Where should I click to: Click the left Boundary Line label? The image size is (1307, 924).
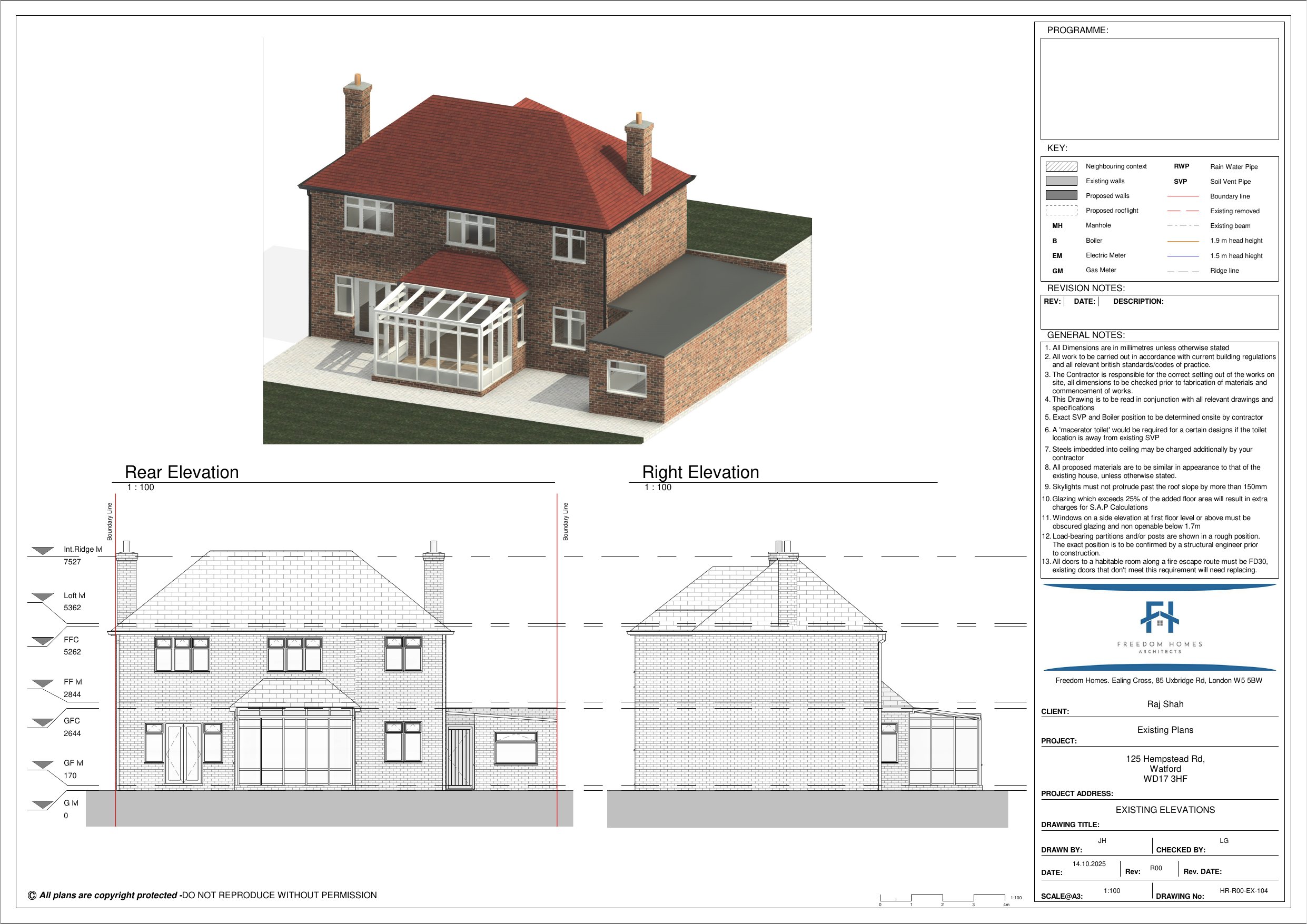click(x=110, y=521)
